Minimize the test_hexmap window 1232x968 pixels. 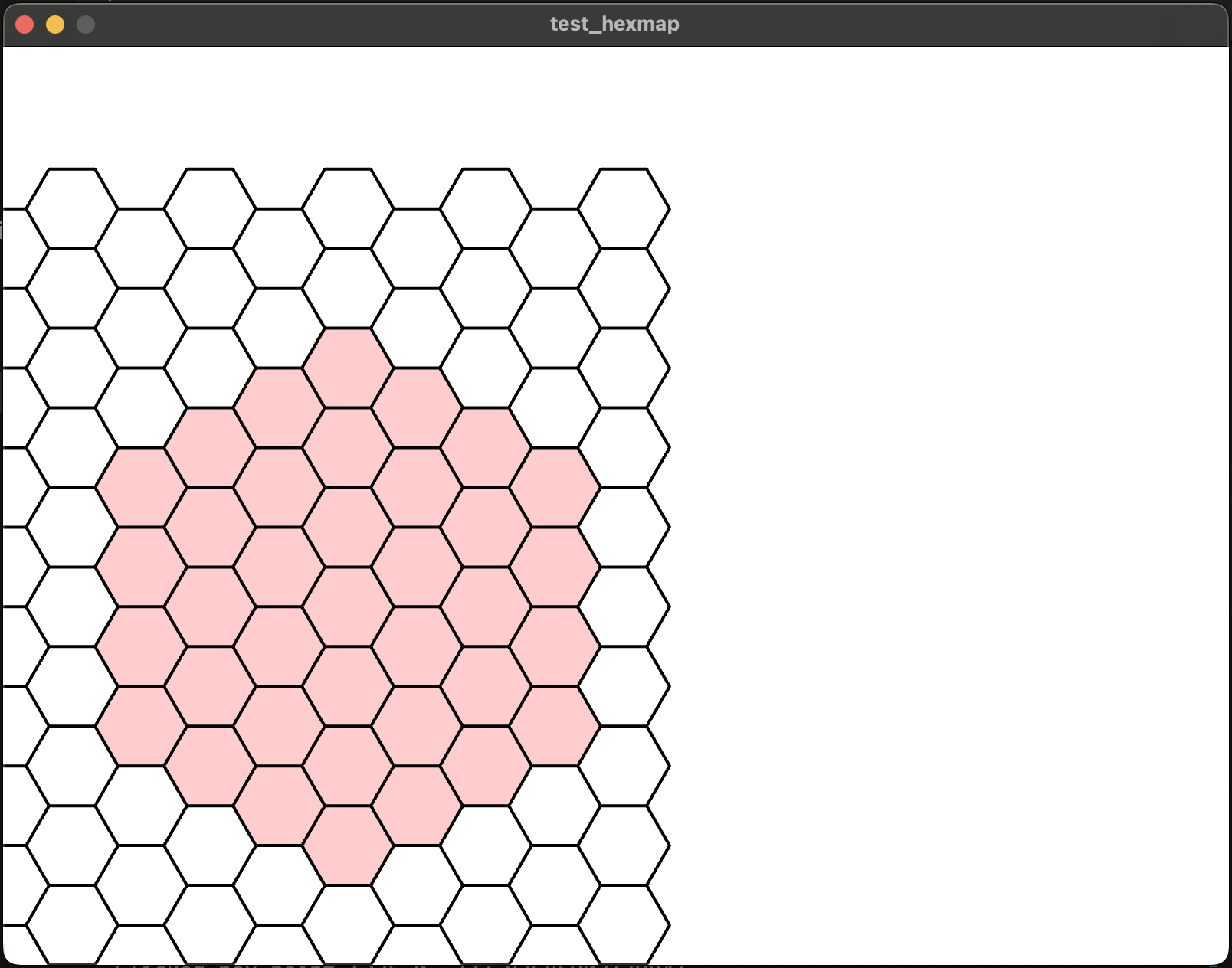pyautogui.click(x=55, y=25)
